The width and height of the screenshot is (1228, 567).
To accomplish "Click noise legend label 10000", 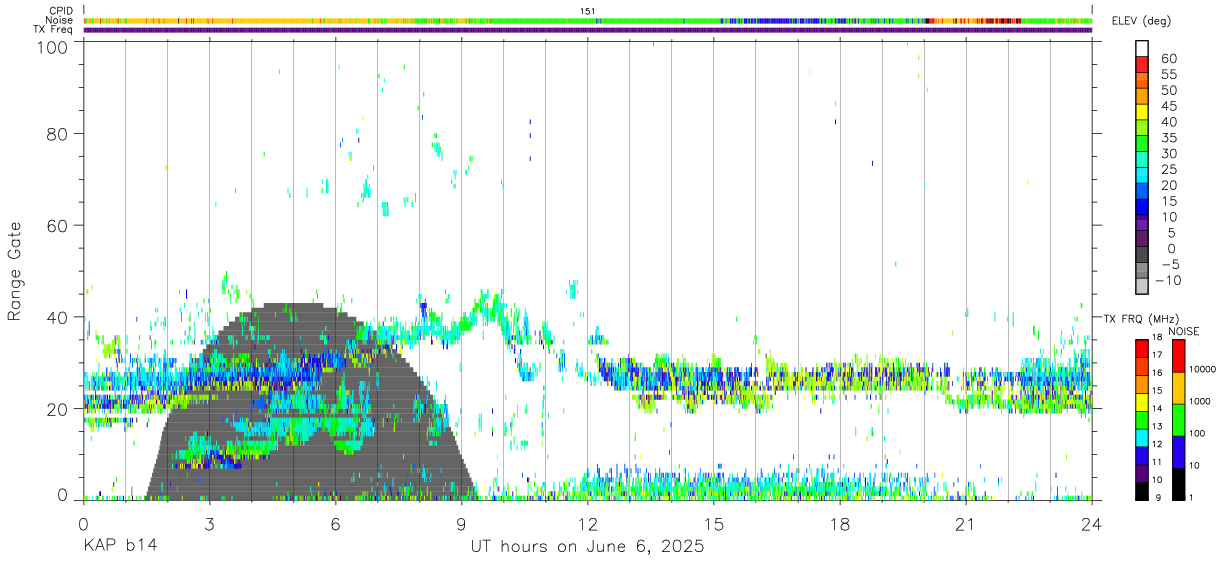I will coord(1204,369).
